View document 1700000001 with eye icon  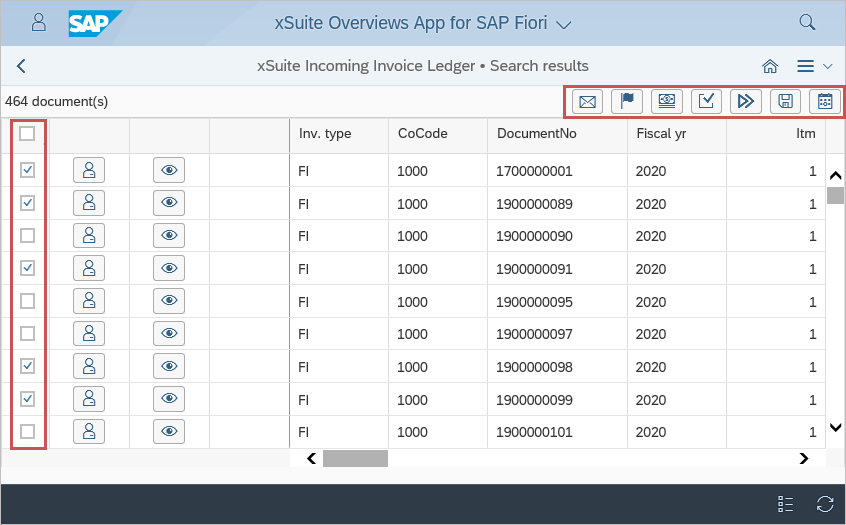[x=169, y=171]
